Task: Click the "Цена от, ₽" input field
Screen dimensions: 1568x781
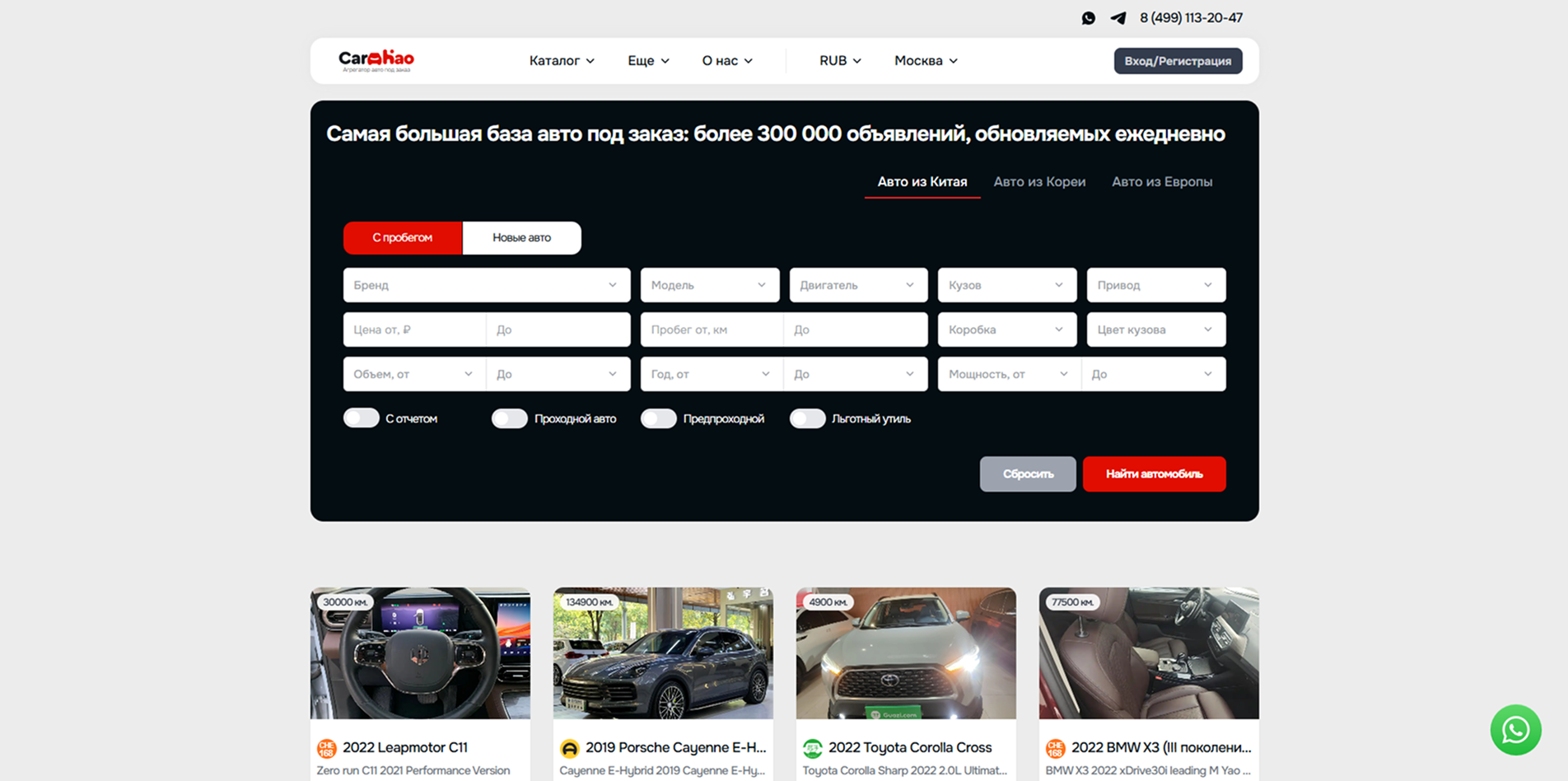Action: (414, 330)
